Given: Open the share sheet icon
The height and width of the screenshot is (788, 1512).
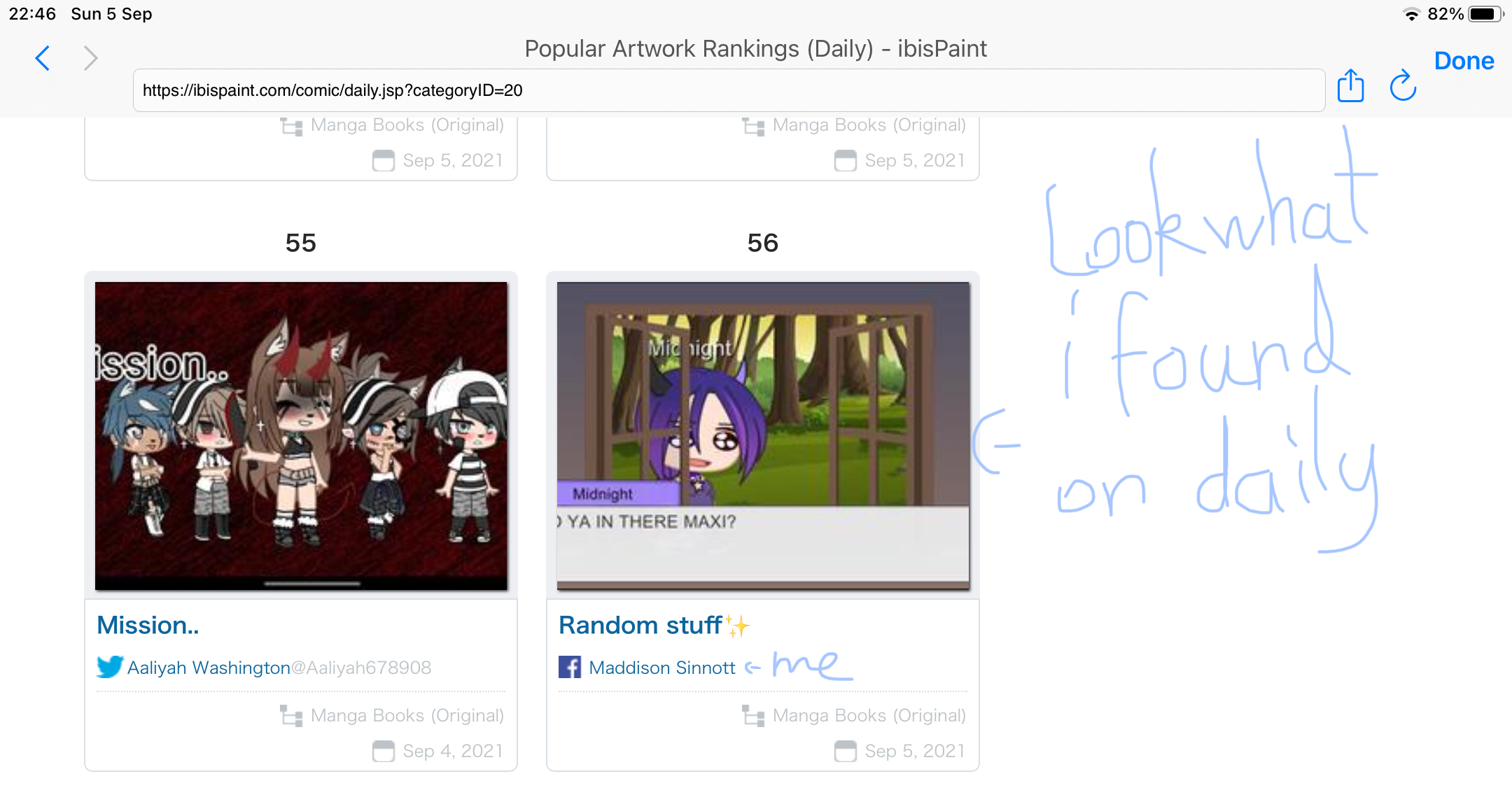Looking at the screenshot, I should point(1350,86).
